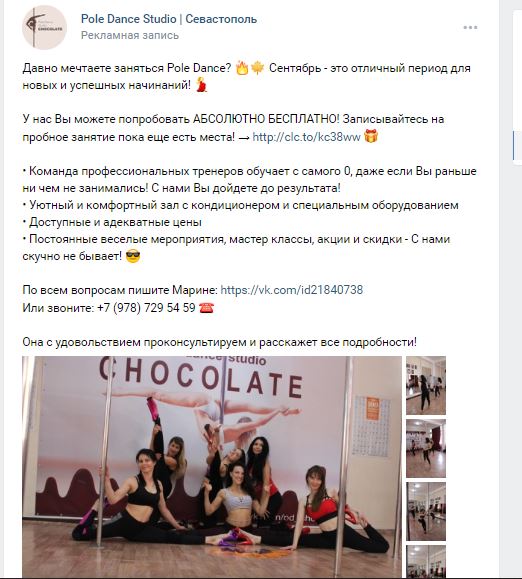Image resolution: width=522 pixels, height=579 pixels.
Task: Click the Рекламная запись label
Action: click(130, 35)
